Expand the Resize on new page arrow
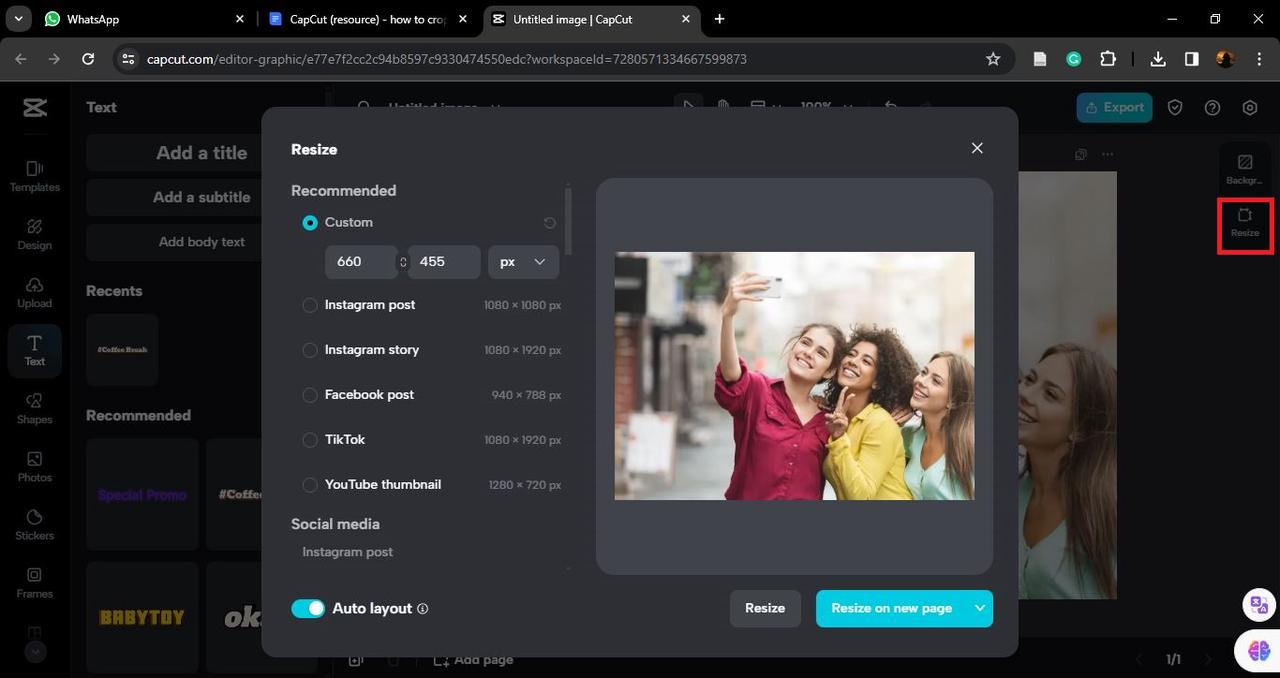1280x678 pixels. (980, 608)
